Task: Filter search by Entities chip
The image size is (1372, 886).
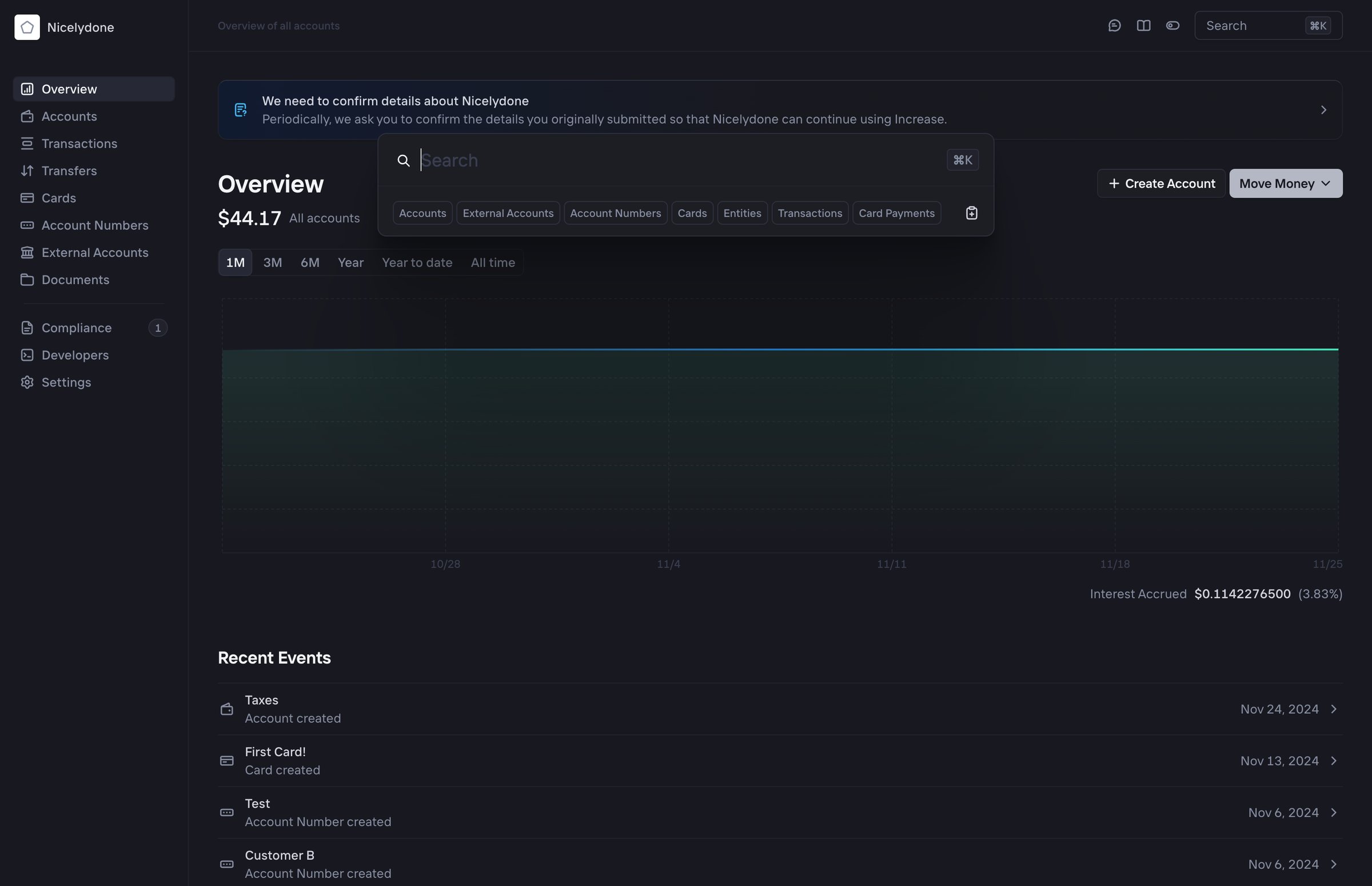Action: 743,213
